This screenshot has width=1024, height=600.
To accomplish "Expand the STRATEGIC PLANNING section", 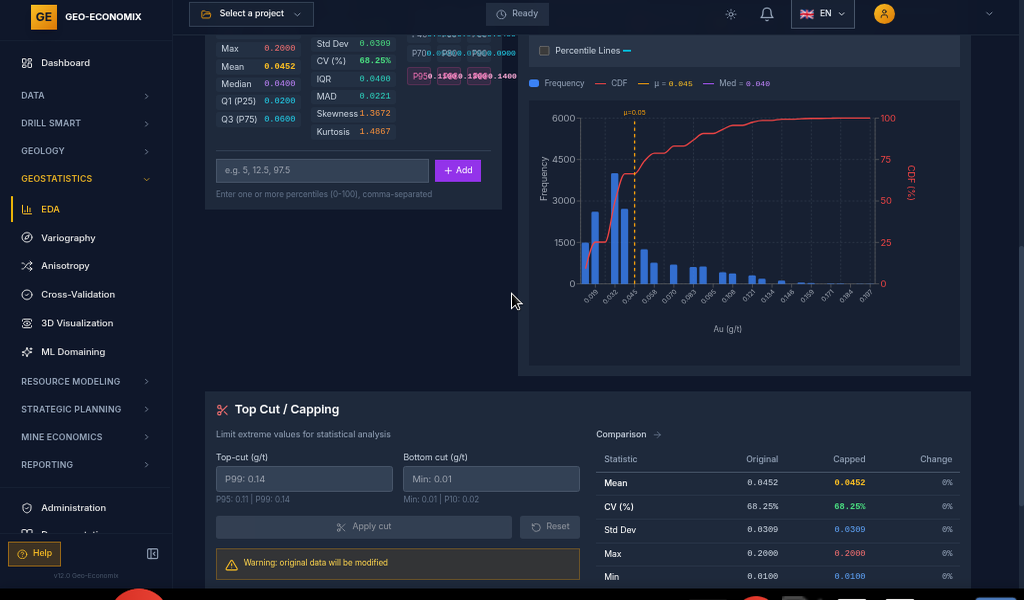I will 85,409.
